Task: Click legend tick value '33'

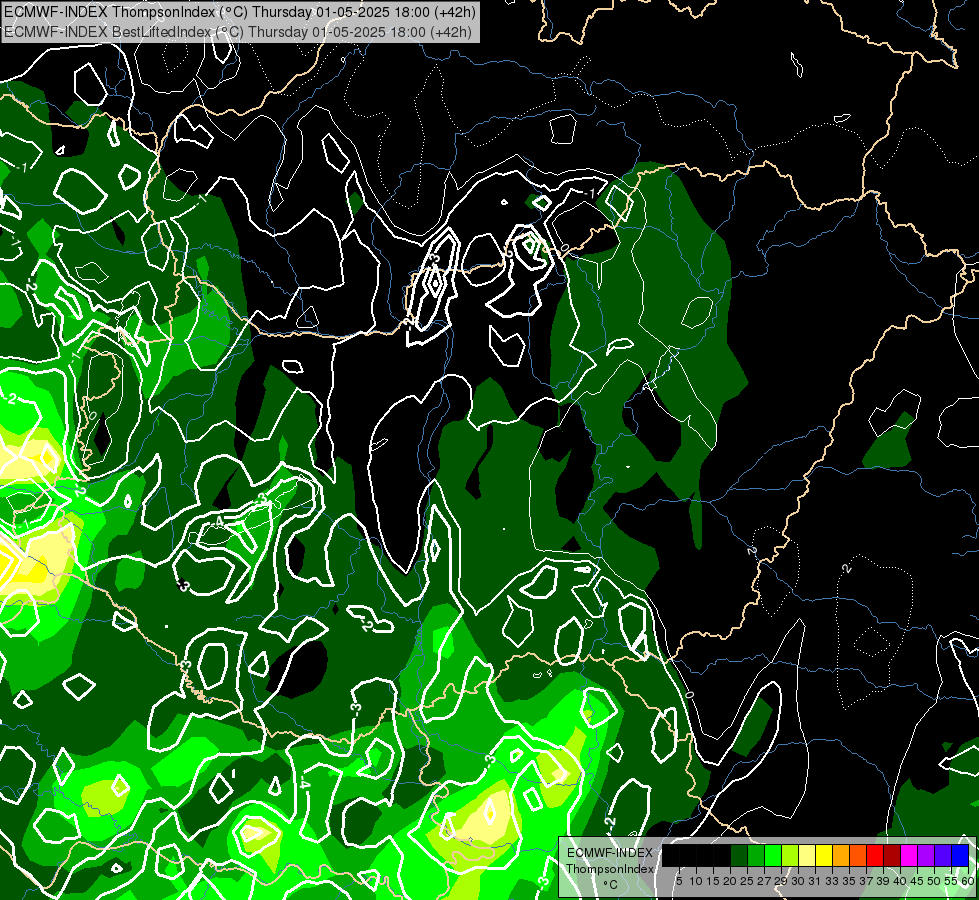Action: (832, 881)
